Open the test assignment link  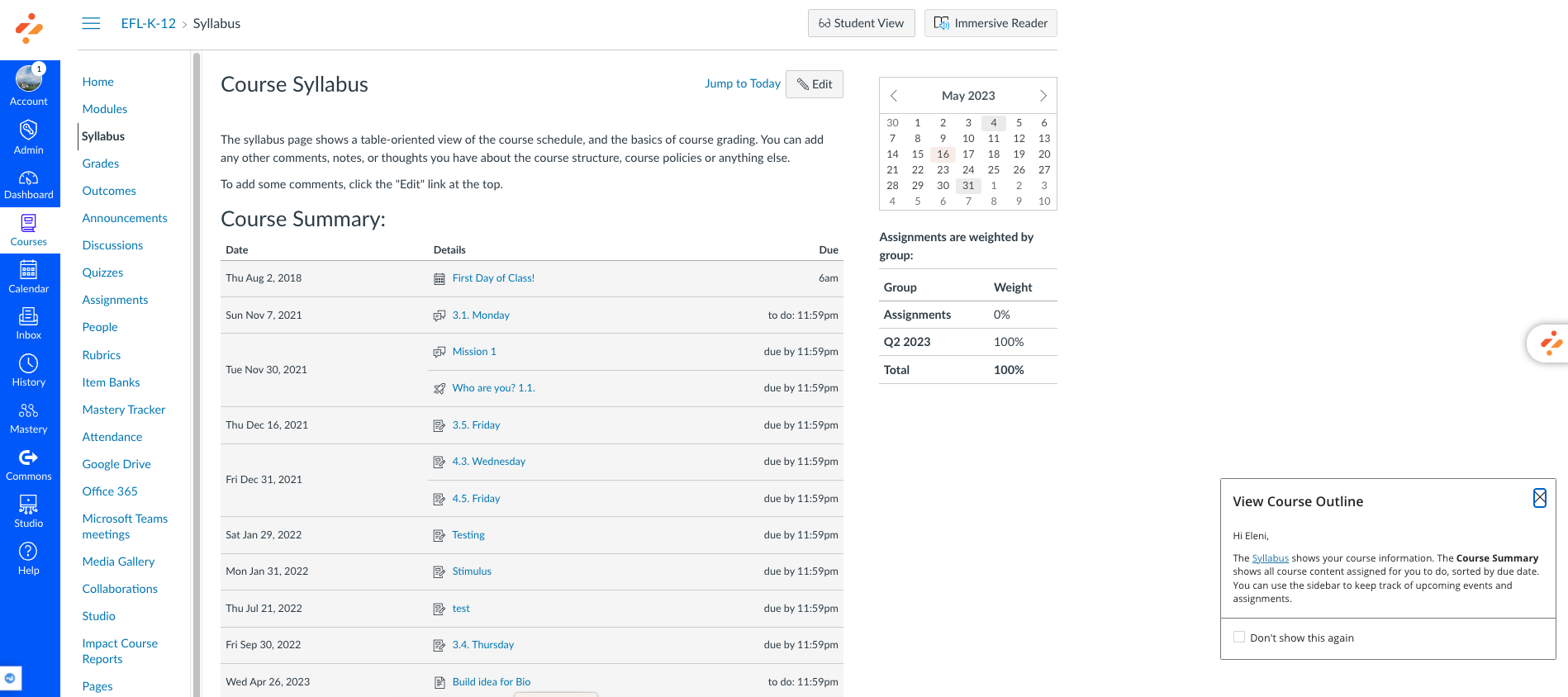pos(461,609)
